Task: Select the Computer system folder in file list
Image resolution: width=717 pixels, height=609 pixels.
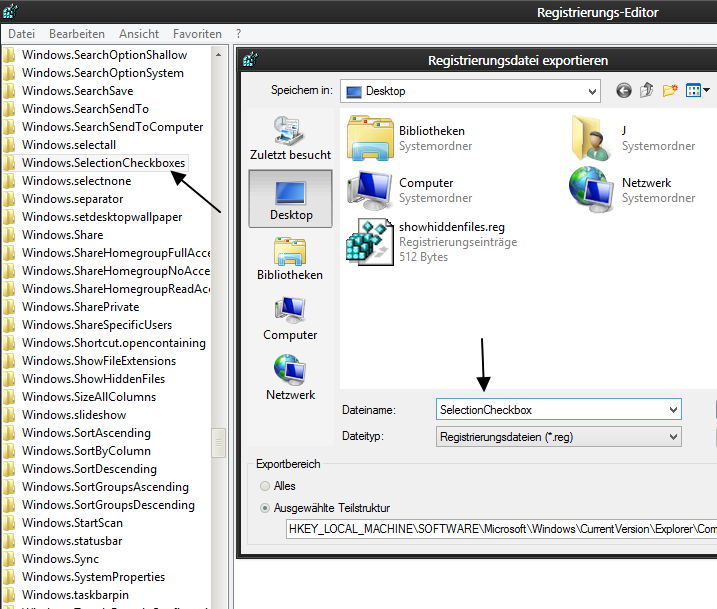Action: pyautogui.click(x=410, y=190)
